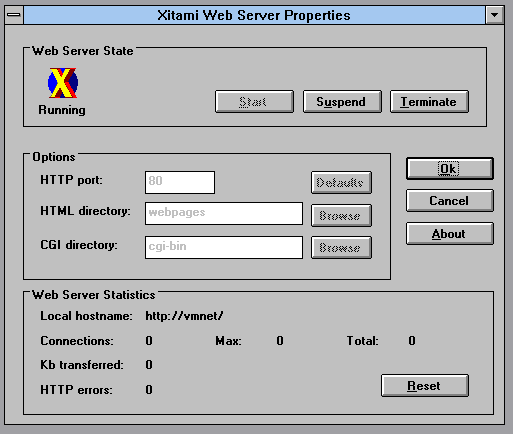513x434 pixels.
Task: Suspend the web server
Action: (342, 101)
